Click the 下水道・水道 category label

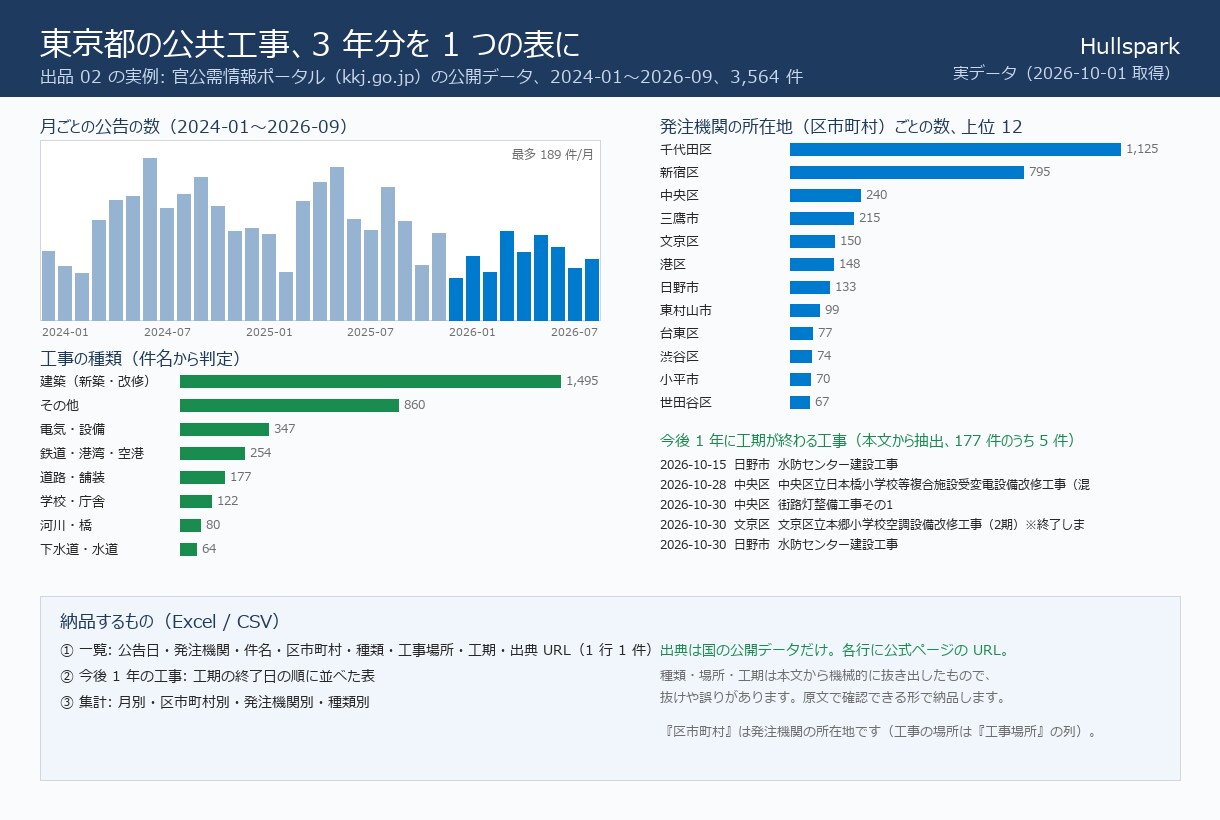tap(79, 549)
